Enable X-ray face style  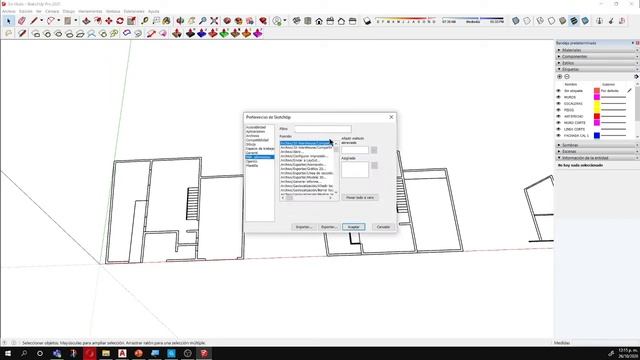coord(516,21)
